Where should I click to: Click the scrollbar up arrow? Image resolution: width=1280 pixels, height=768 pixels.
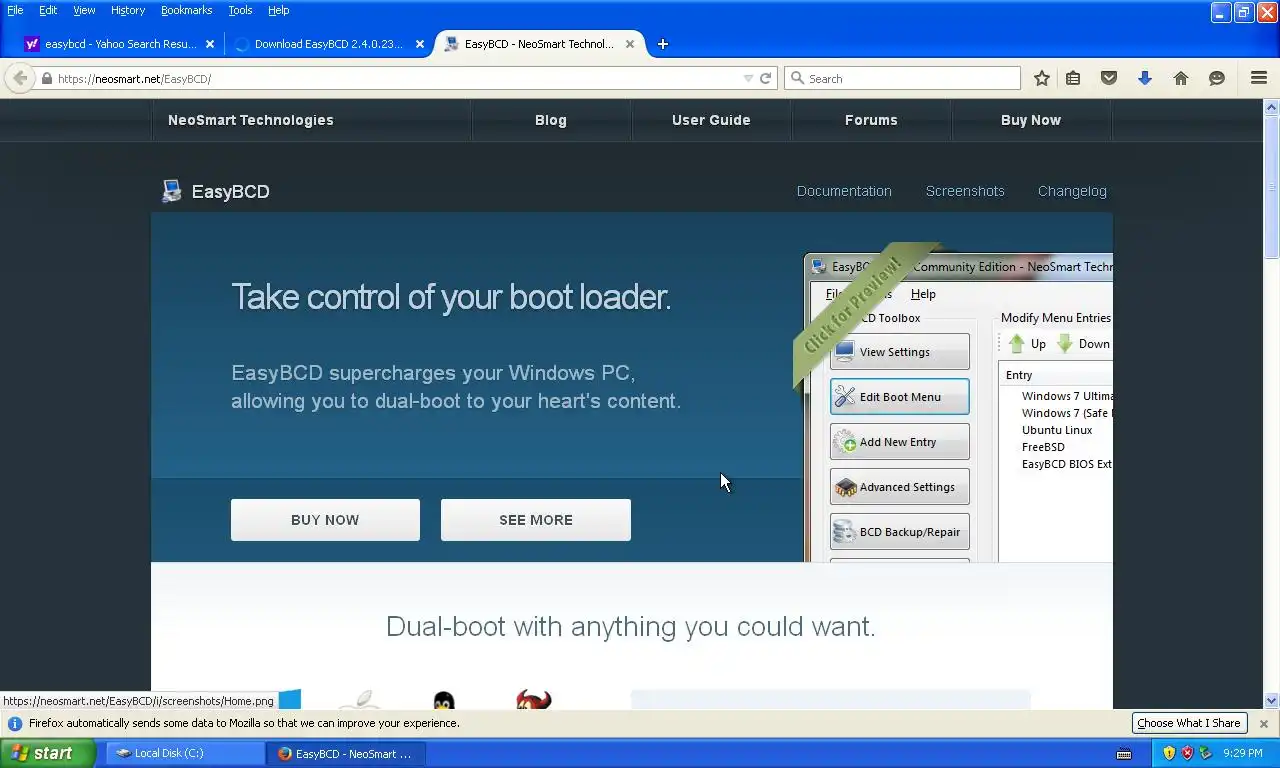(1272, 106)
